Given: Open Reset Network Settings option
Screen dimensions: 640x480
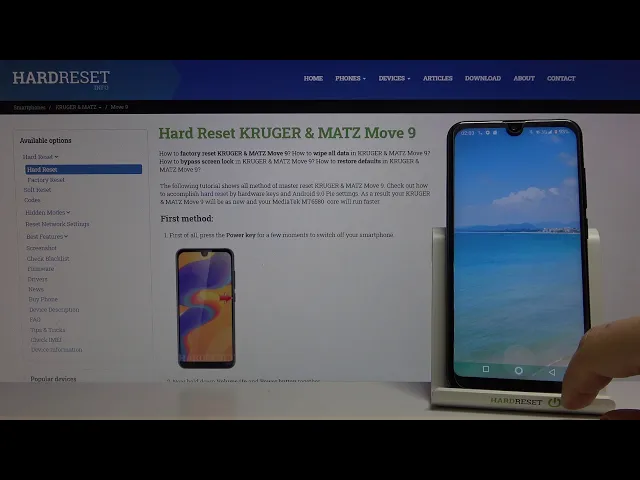Looking at the screenshot, I should pos(57,224).
